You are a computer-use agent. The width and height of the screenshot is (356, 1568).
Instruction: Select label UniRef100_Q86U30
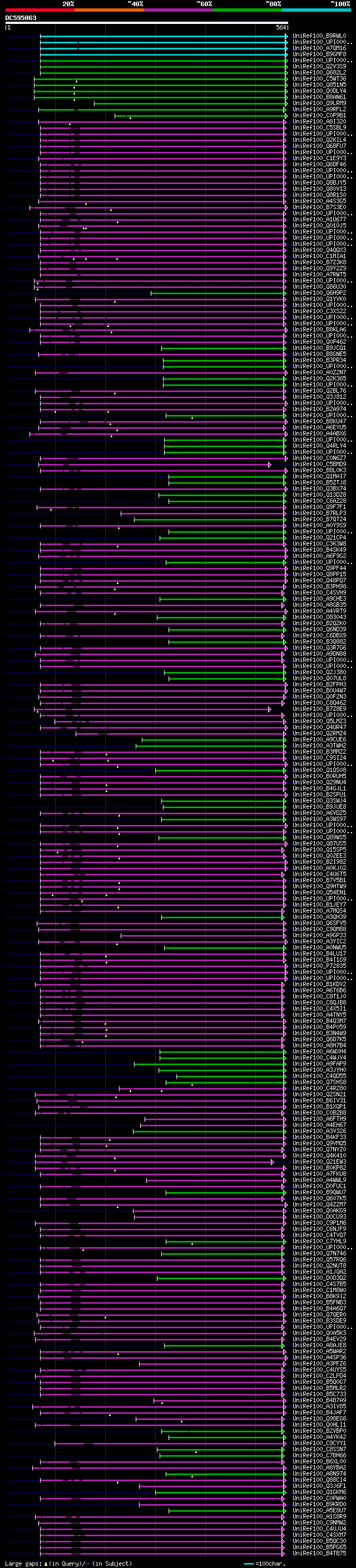click(319, 286)
